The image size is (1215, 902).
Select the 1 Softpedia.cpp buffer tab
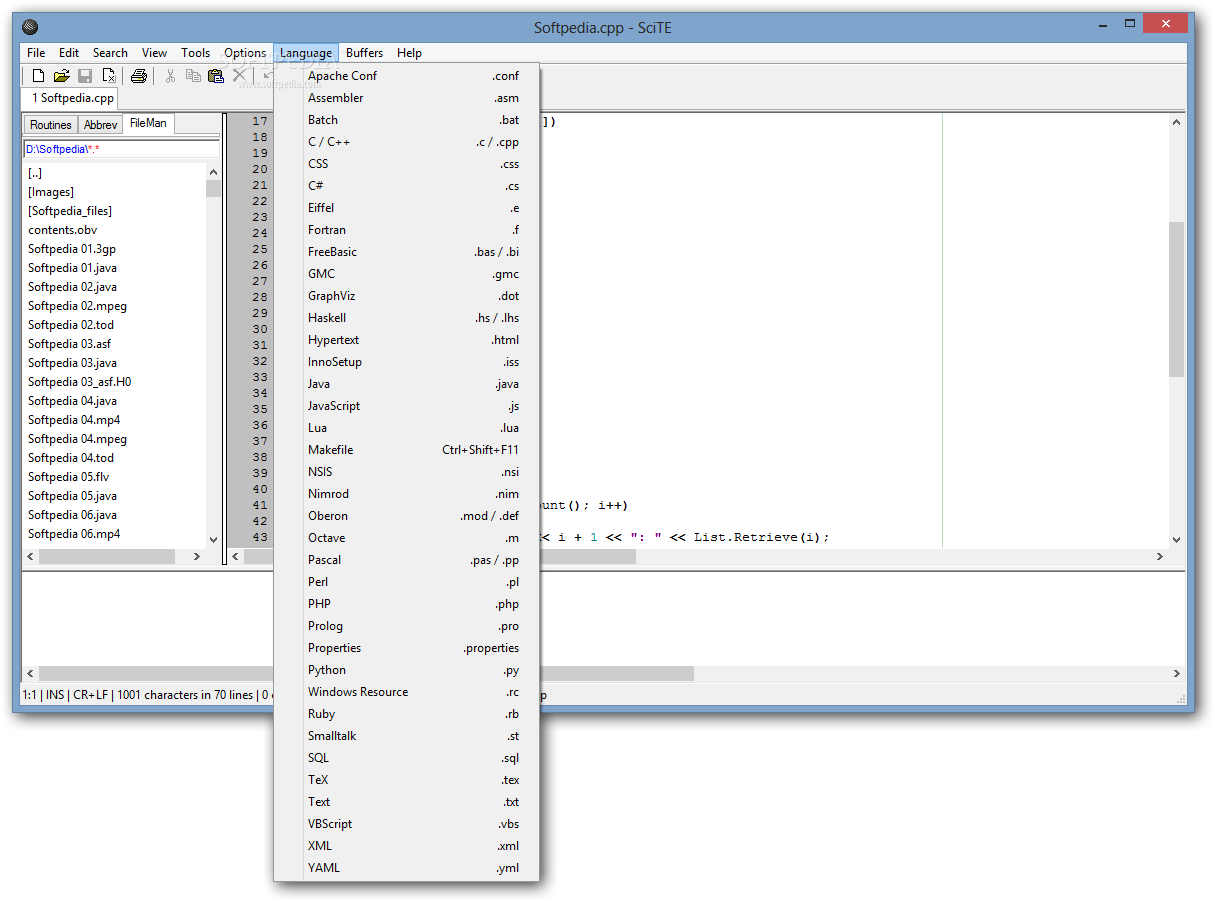[x=69, y=98]
